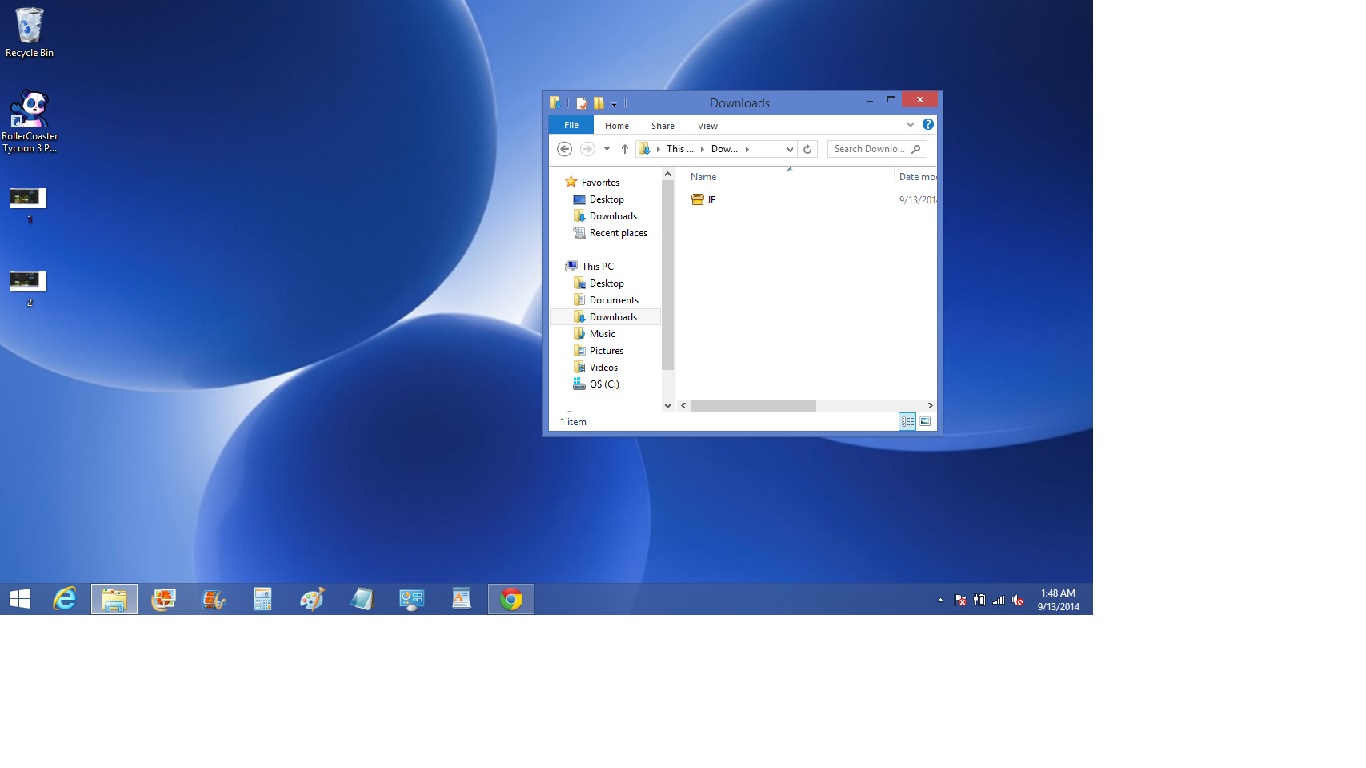Open the recent locations dropdown
The height and width of the screenshot is (768, 1366).
606,149
